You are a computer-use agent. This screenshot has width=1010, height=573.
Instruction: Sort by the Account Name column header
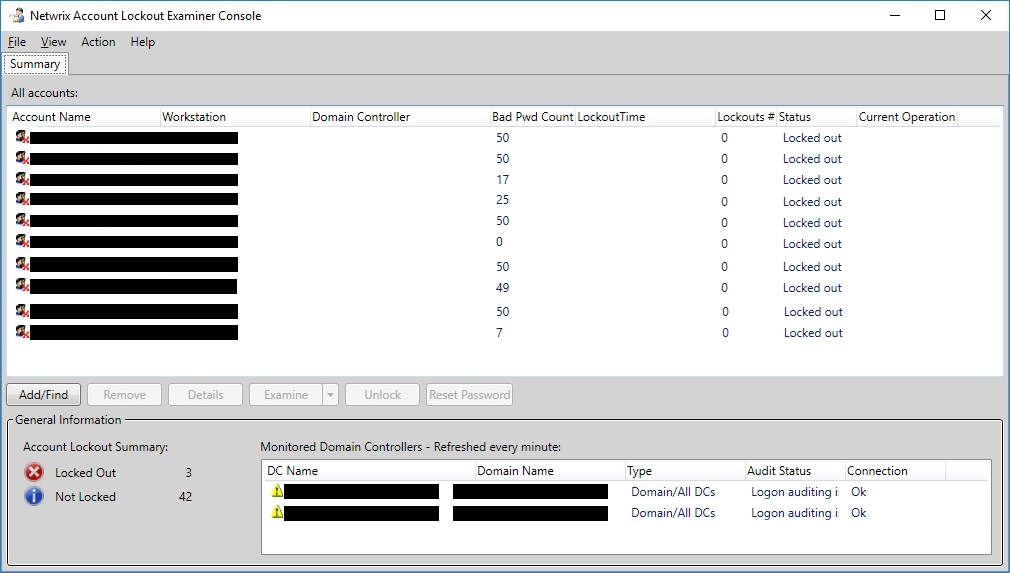pos(84,117)
